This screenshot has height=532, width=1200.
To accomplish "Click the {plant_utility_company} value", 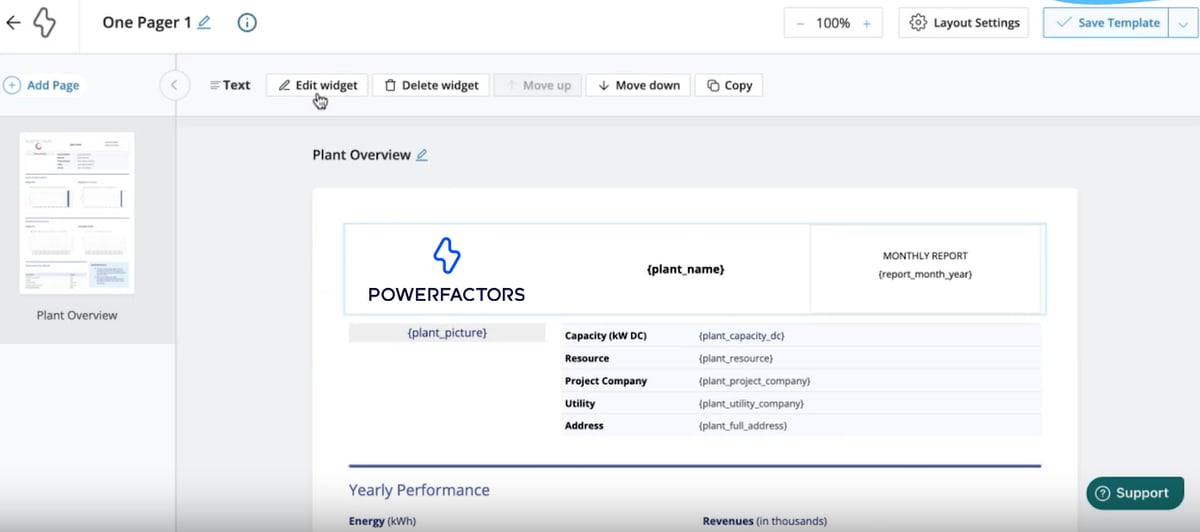I will pyautogui.click(x=751, y=403).
